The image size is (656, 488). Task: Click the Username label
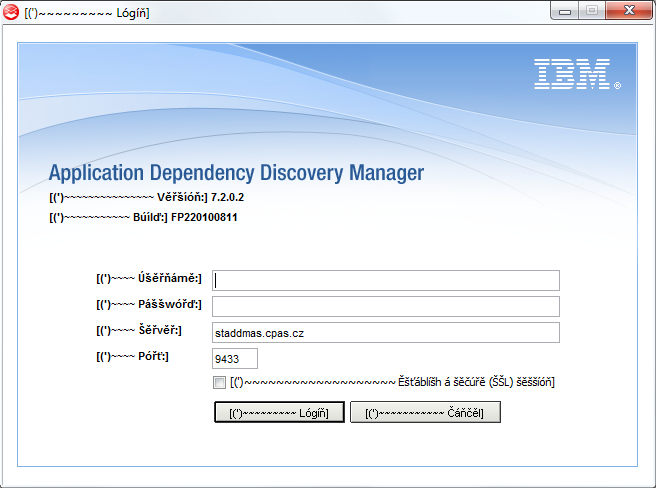click(149, 278)
